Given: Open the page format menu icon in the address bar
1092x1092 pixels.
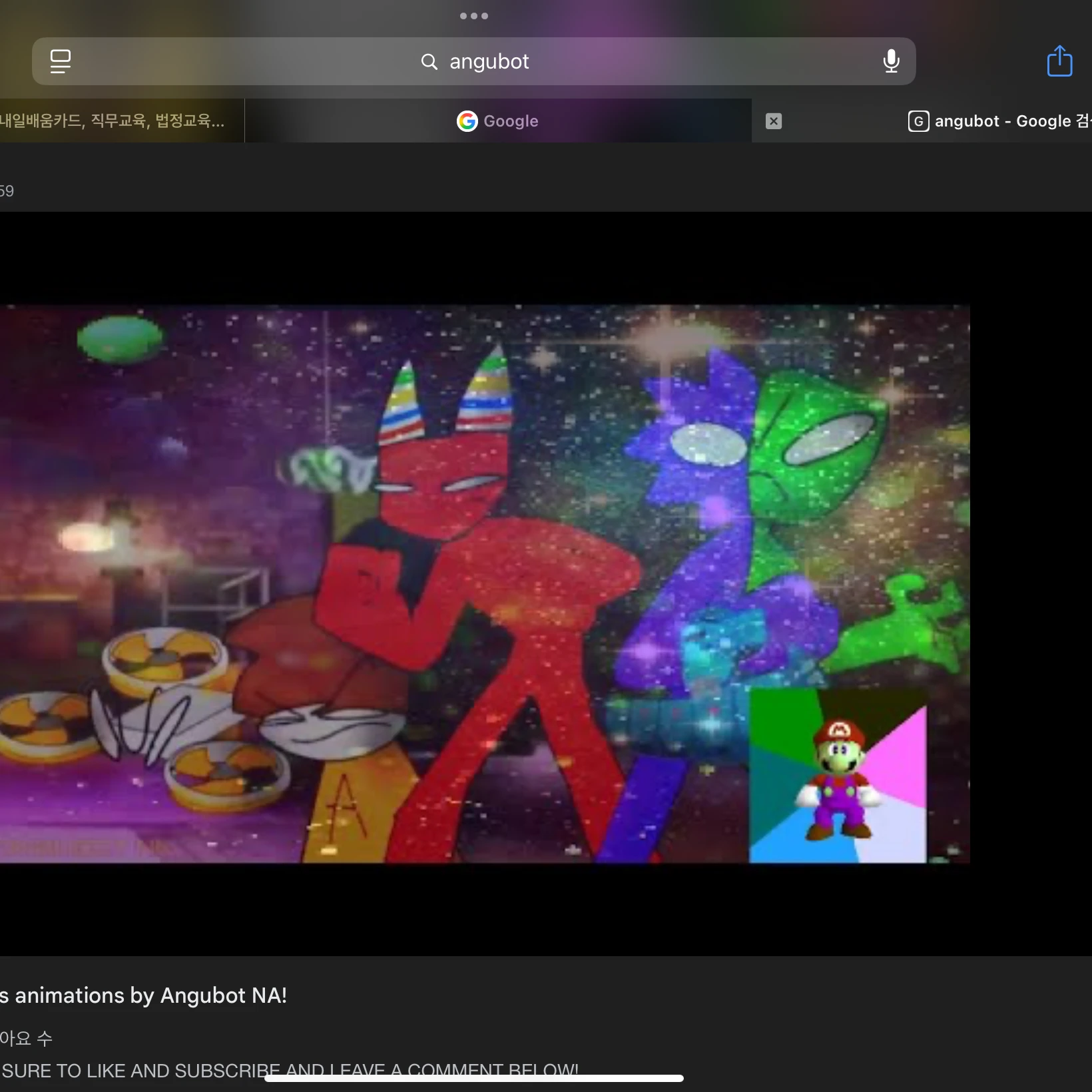Looking at the screenshot, I should click(x=61, y=61).
